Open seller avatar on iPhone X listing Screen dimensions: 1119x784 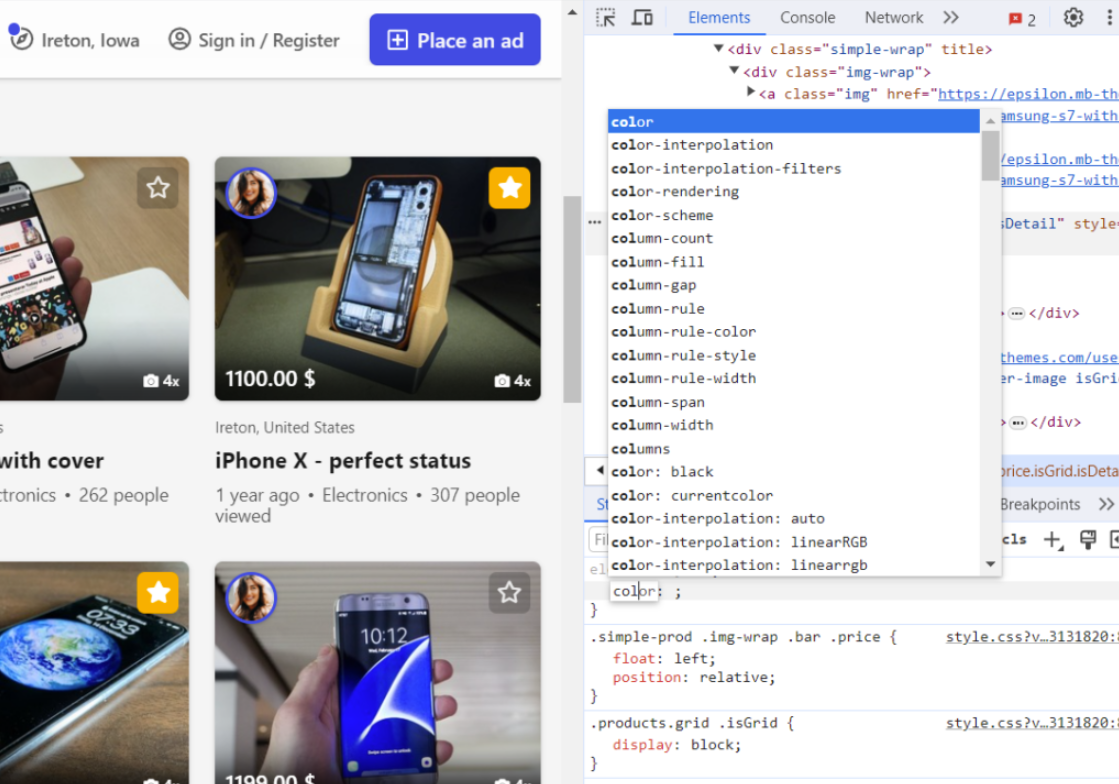[x=250, y=193]
